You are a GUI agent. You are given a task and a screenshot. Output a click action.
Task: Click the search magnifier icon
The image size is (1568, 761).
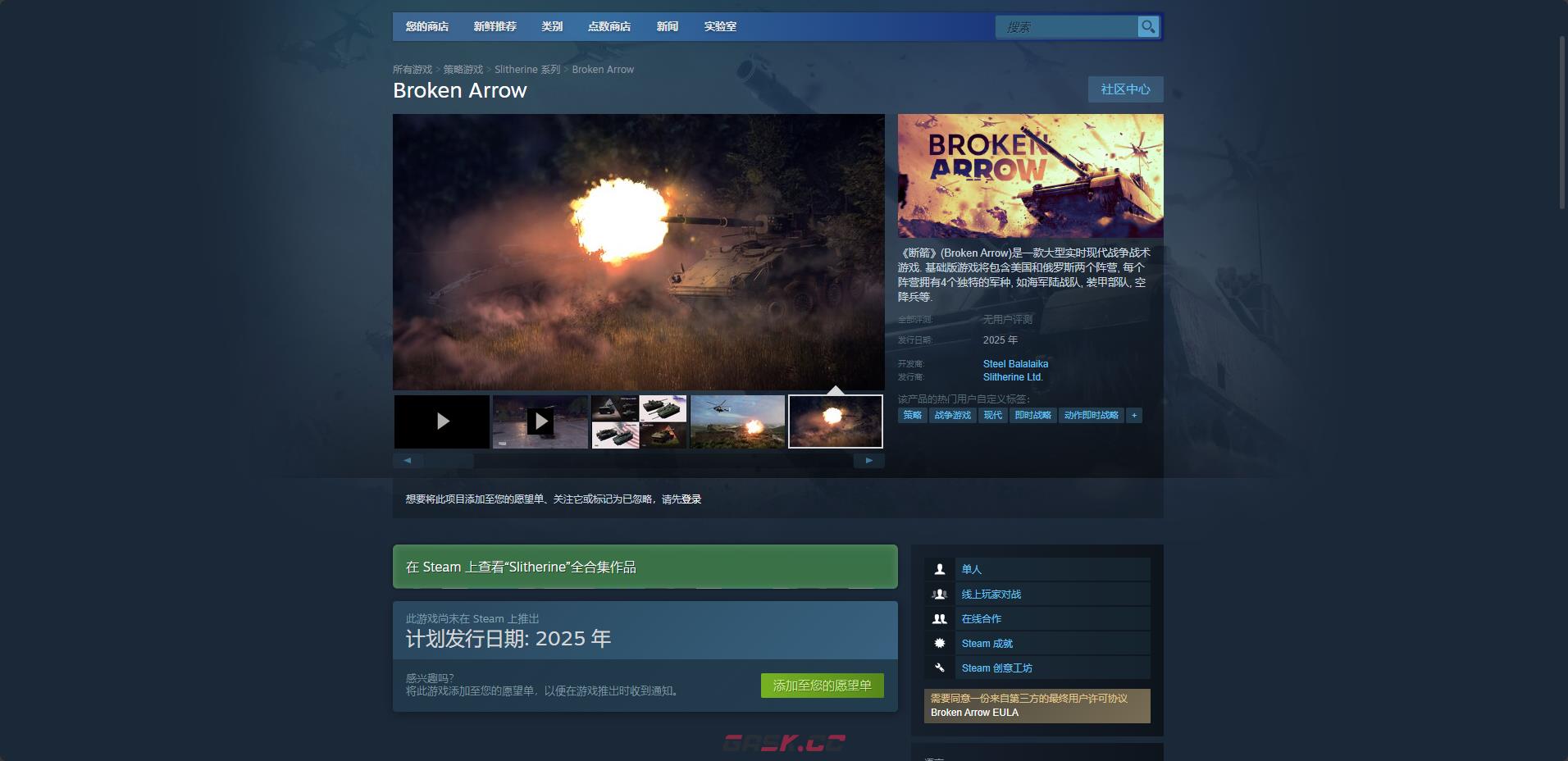[1148, 27]
